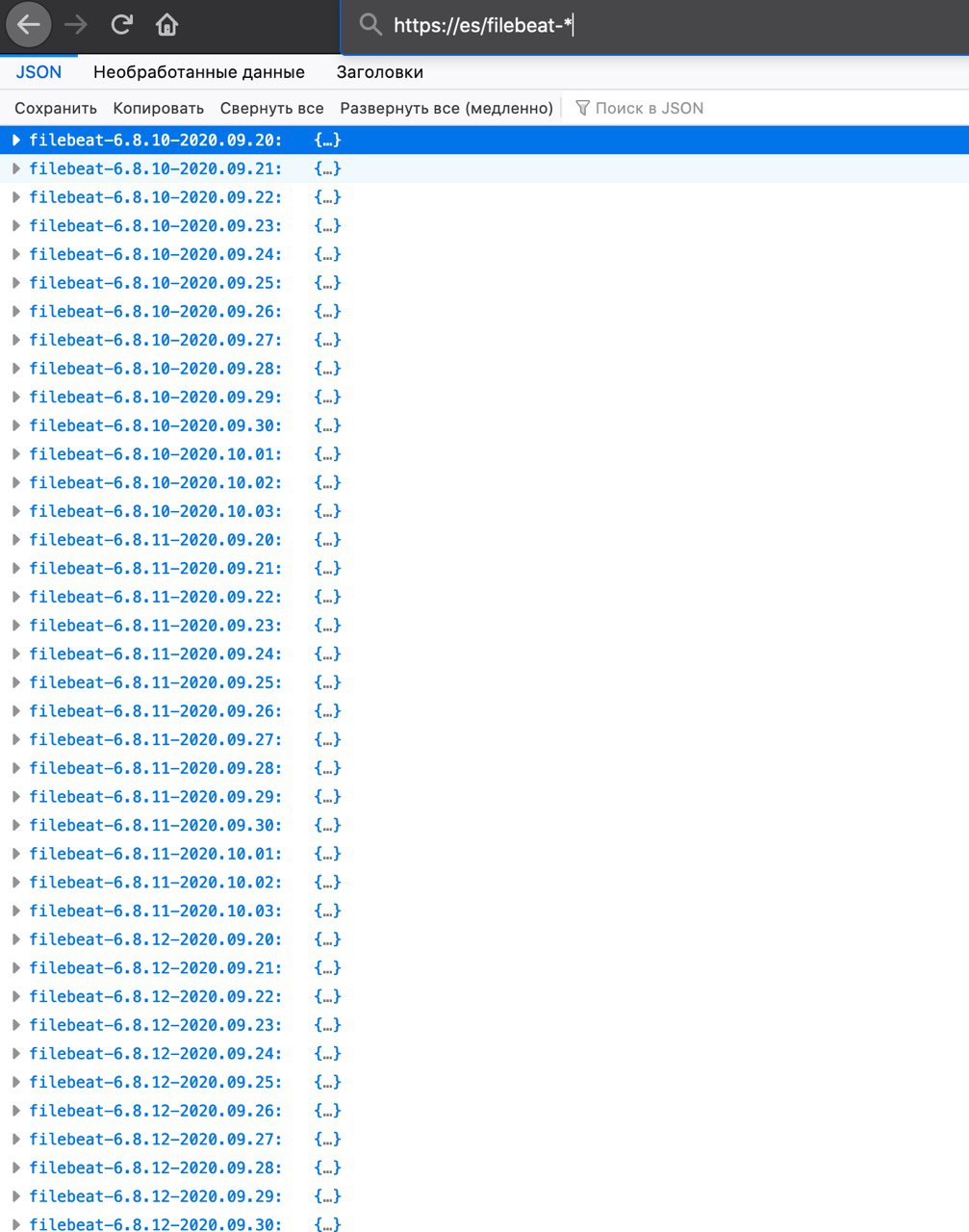Click {…} value of filebeat-6.8.10-2020.09.20

[x=328, y=141]
